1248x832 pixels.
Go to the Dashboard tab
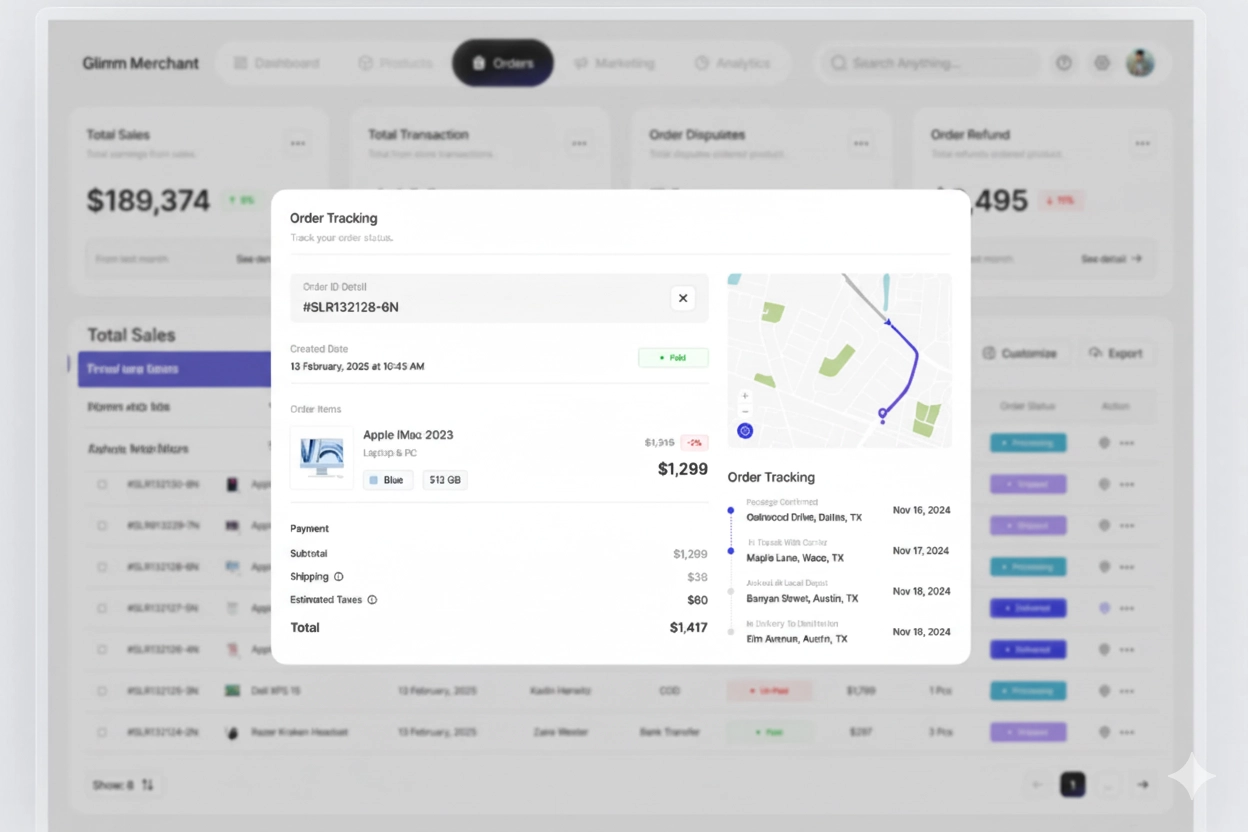coord(277,63)
